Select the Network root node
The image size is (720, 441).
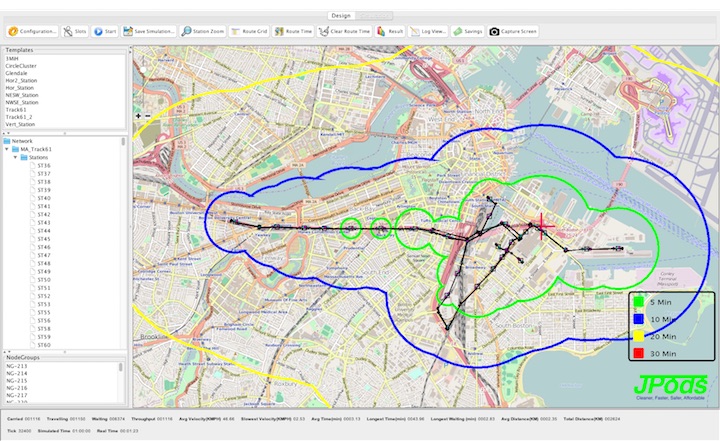click(22, 141)
